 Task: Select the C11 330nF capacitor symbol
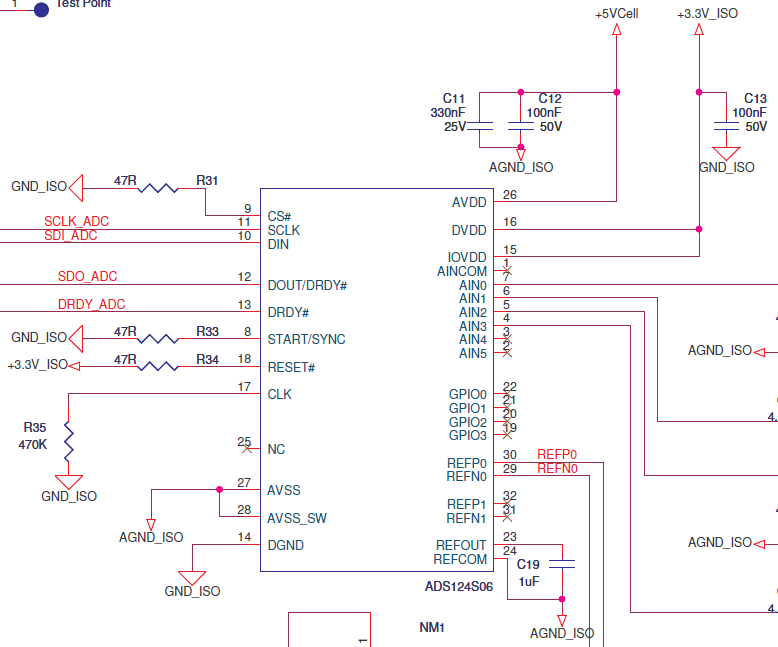pos(479,126)
